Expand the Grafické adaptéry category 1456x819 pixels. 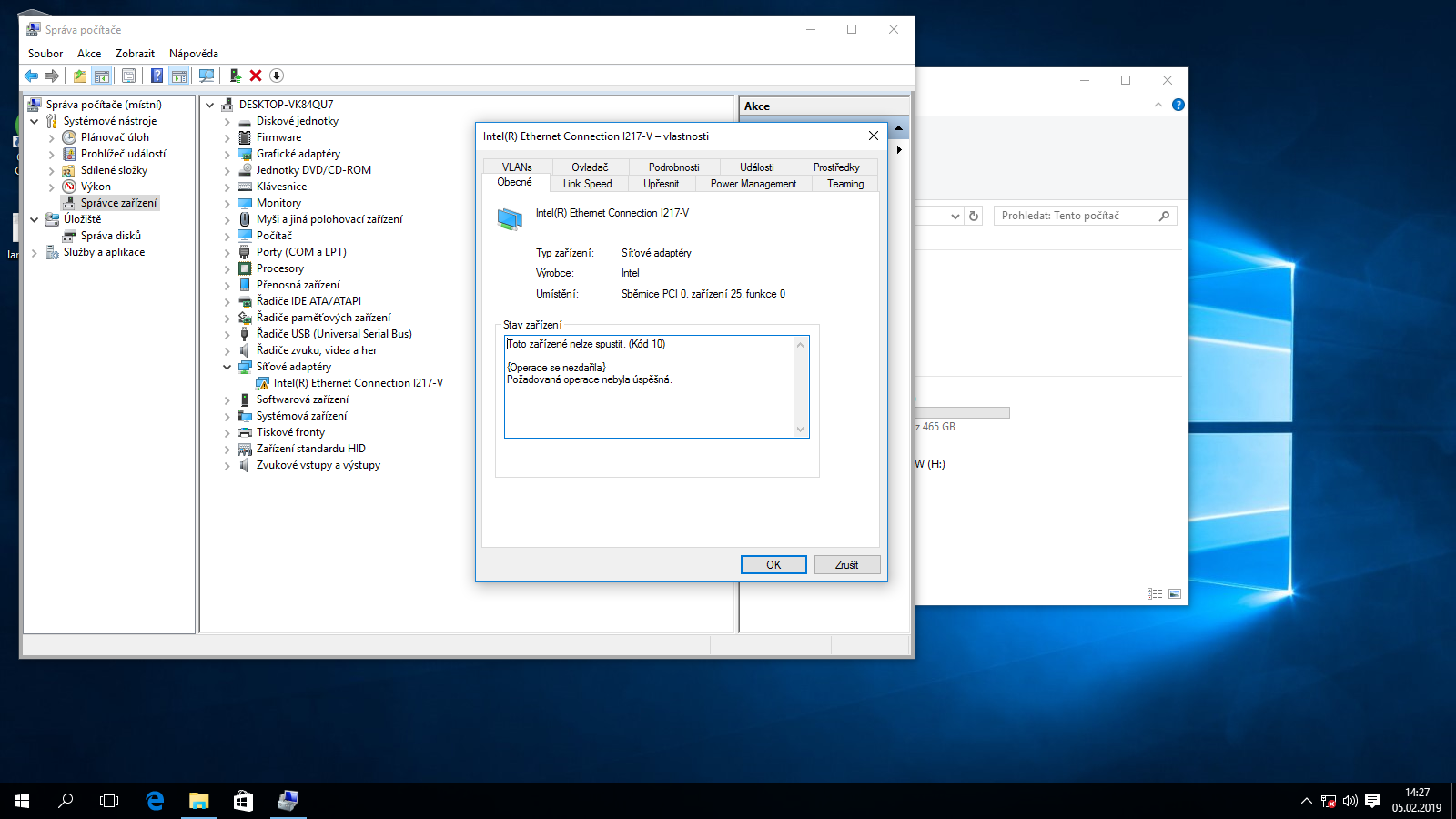227,154
